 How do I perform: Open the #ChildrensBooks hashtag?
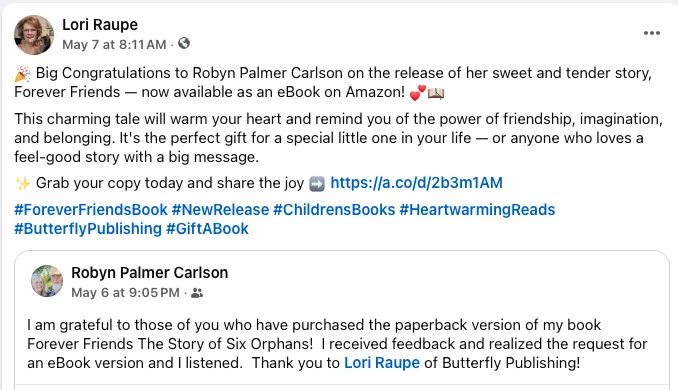pyautogui.click(x=334, y=210)
